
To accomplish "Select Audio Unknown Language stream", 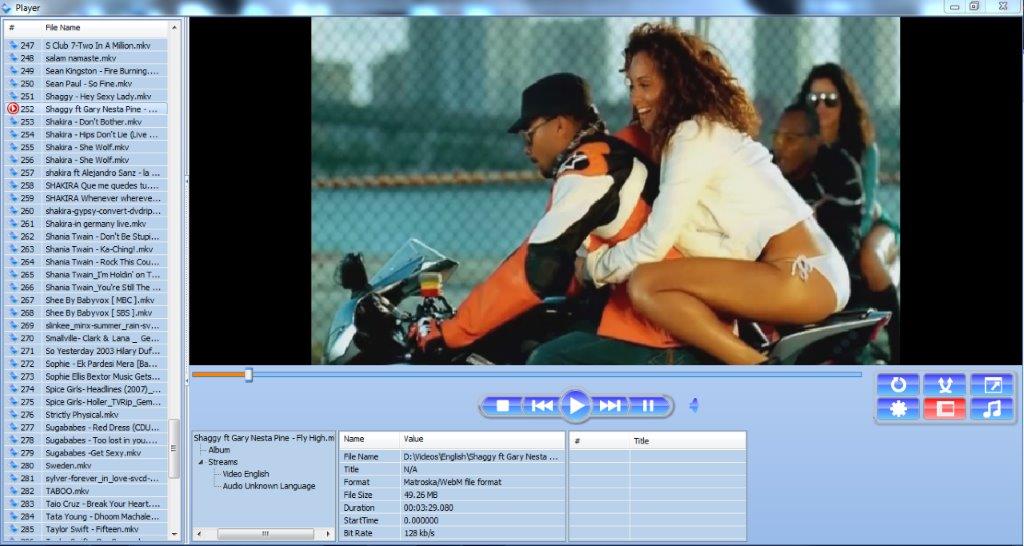I will [268, 486].
